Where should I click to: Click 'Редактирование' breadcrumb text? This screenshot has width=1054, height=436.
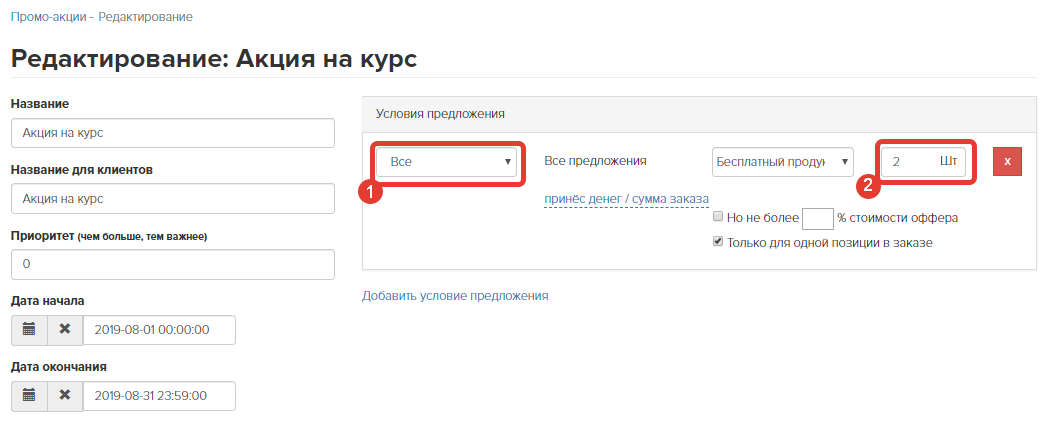tap(146, 17)
